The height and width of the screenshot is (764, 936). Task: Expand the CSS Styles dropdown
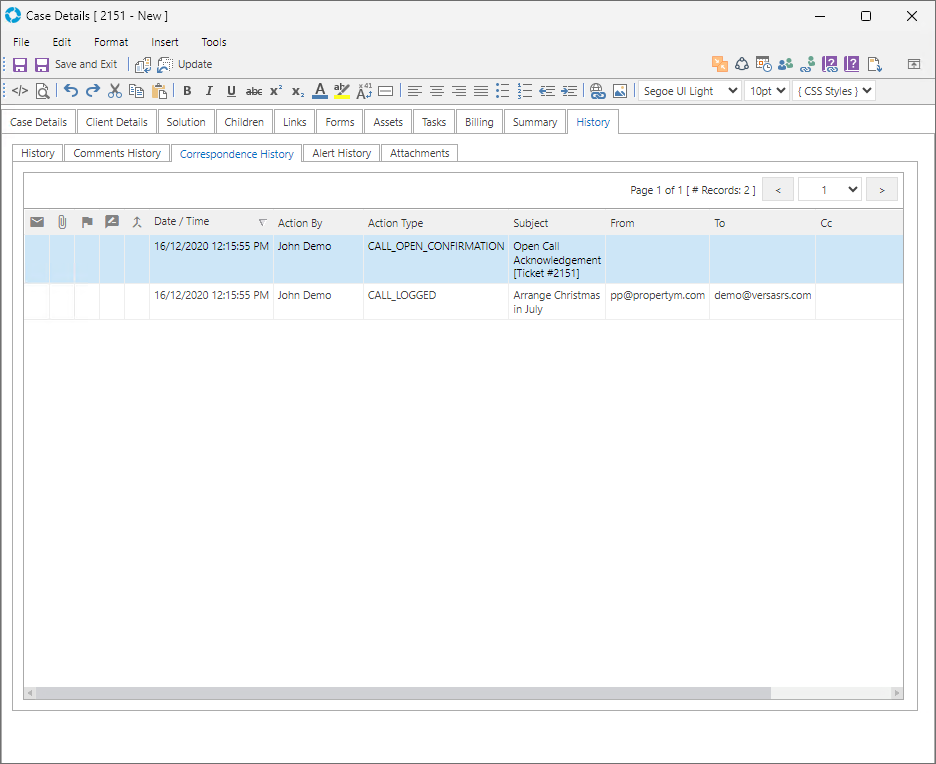click(834, 91)
